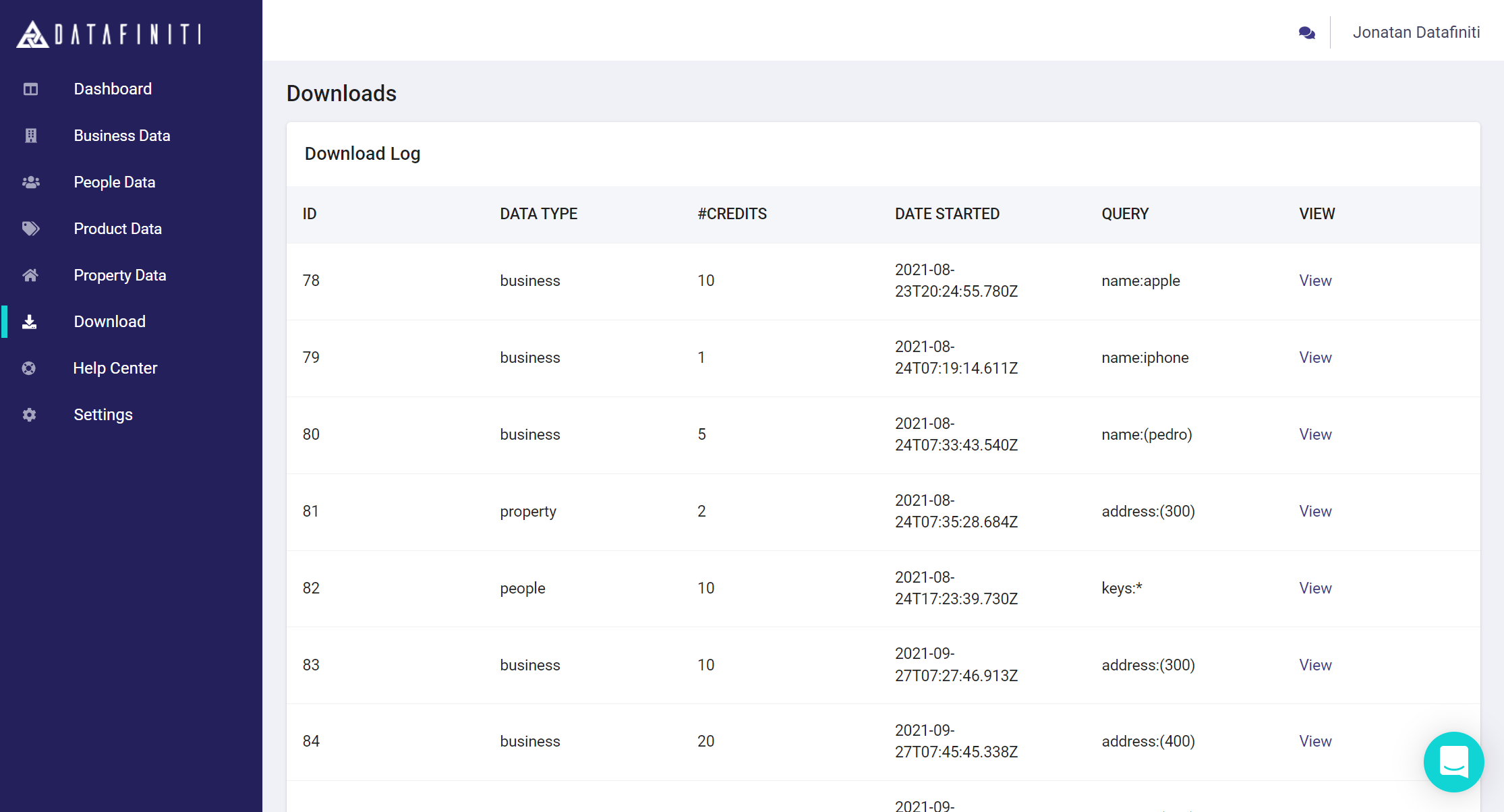Open the Property Data menu item

point(119,275)
